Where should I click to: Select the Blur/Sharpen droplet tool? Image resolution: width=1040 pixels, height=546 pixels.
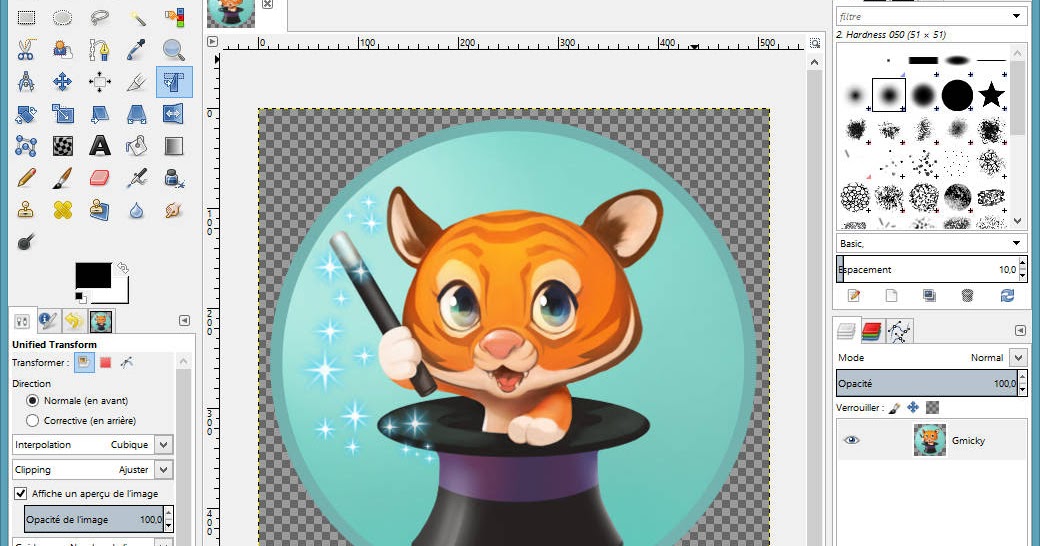click(137, 210)
